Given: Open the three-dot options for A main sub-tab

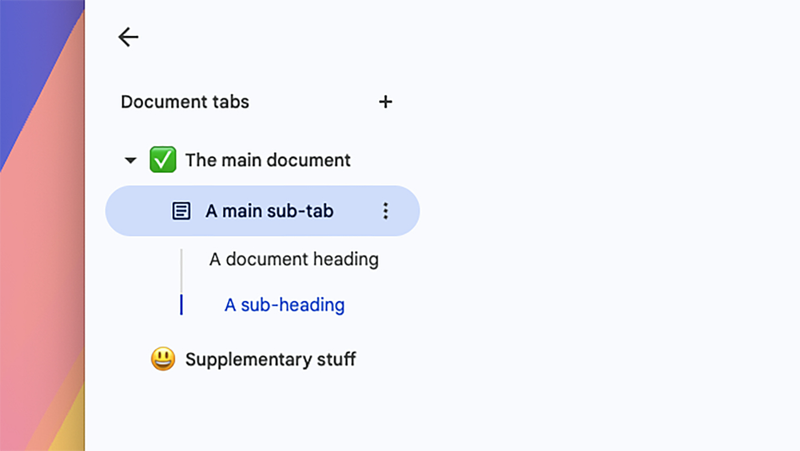Looking at the screenshot, I should pos(386,211).
